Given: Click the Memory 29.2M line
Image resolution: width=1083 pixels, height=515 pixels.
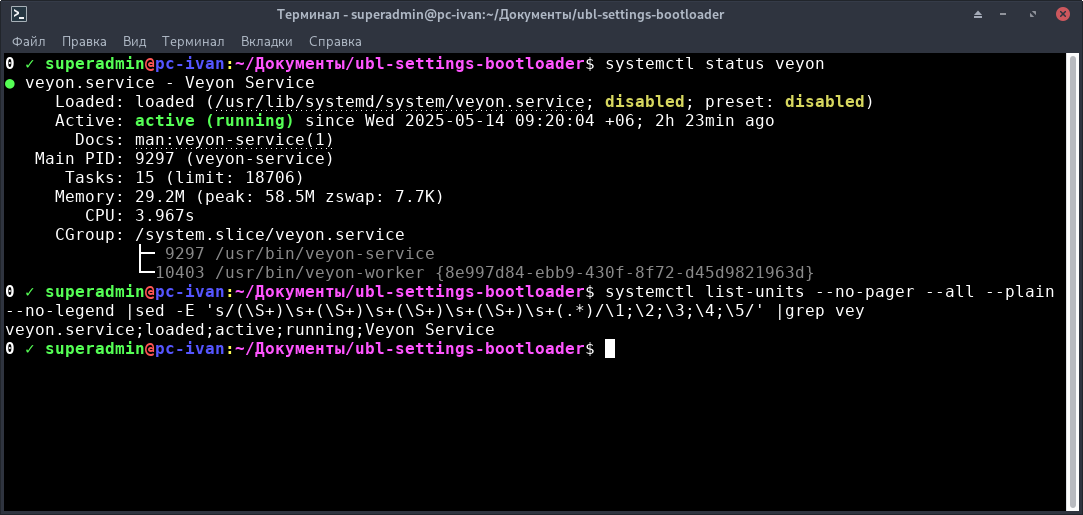Looking at the screenshot, I should (x=249, y=197).
